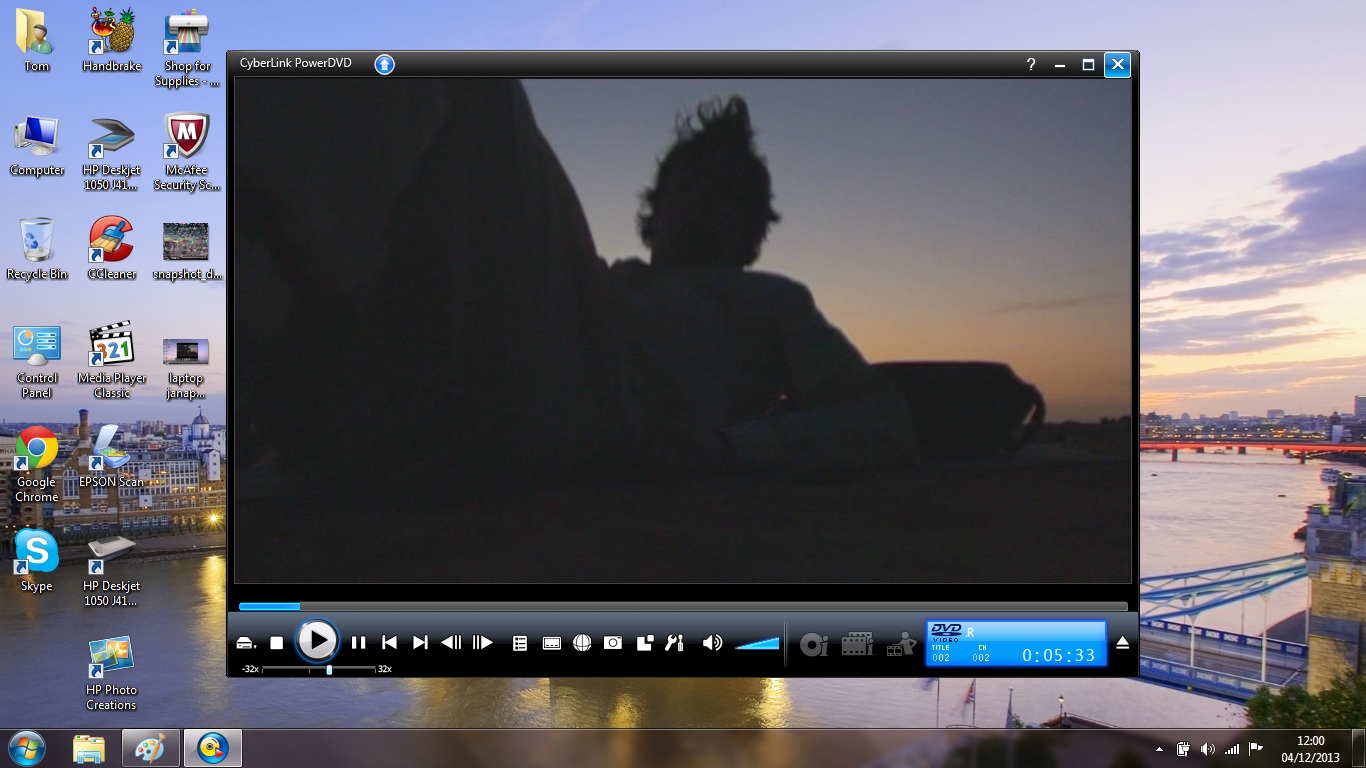The image size is (1366, 768).
Task: Open the DVD menu list
Action: tap(520, 643)
